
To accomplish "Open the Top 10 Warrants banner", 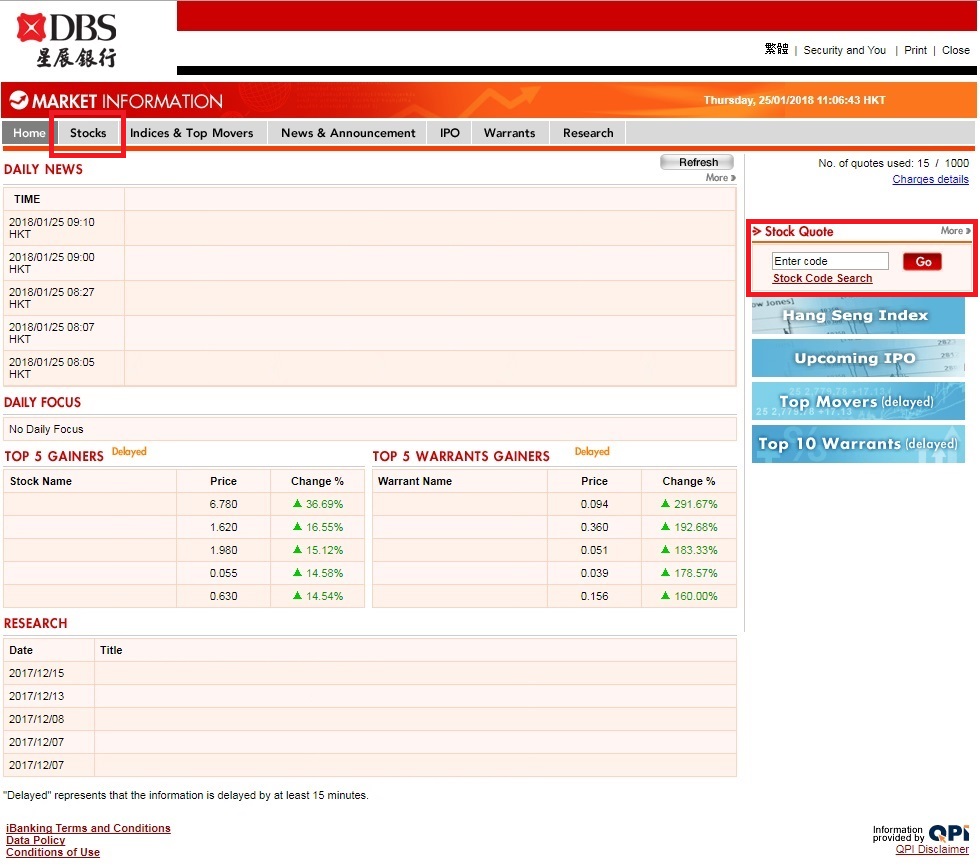I will (x=857, y=444).
